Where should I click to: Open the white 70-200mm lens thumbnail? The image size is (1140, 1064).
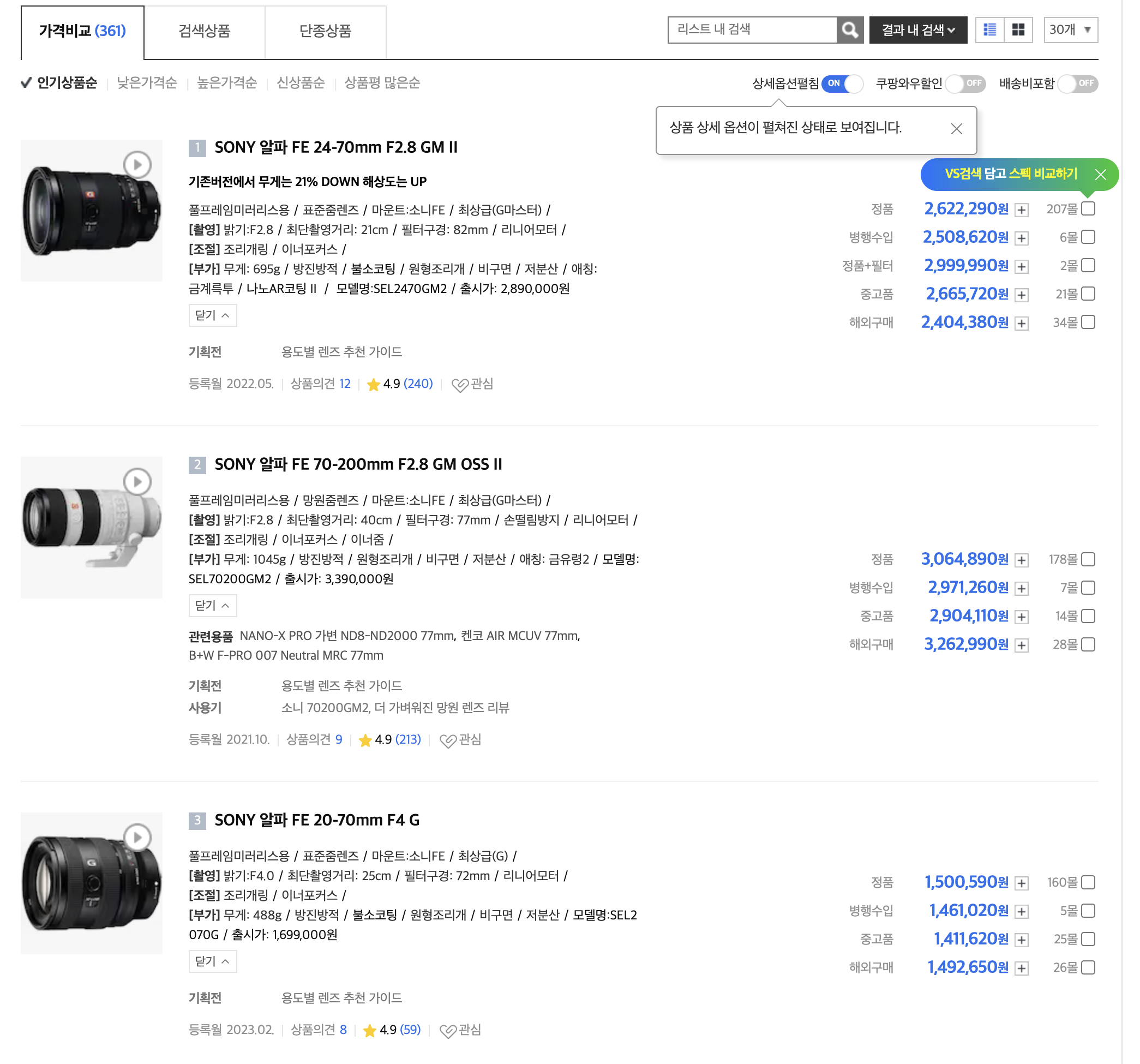[x=92, y=528]
